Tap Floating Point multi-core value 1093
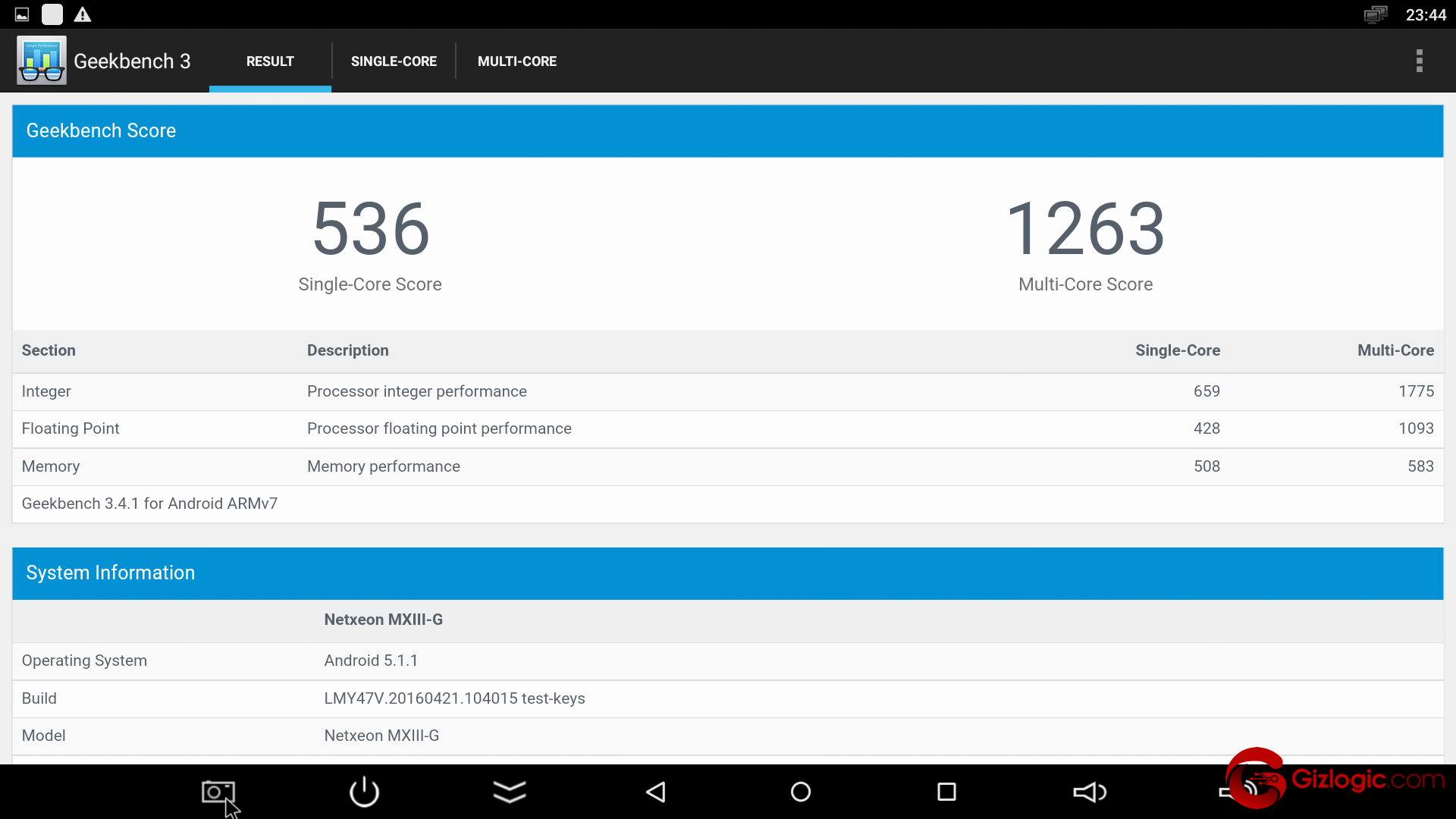The height and width of the screenshot is (819, 1456). click(x=1416, y=428)
